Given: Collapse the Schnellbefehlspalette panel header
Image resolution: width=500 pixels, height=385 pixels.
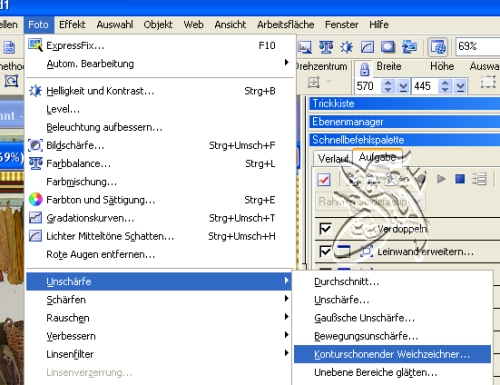Looking at the screenshot, I should (x=405, y=140).
